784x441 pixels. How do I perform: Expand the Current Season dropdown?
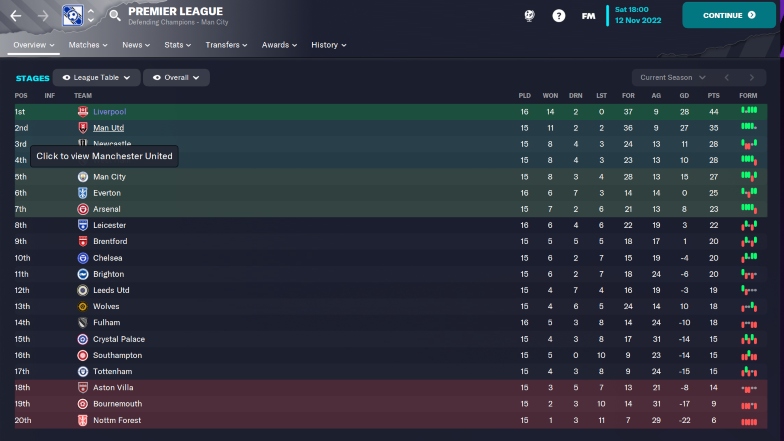click(673, 78)
